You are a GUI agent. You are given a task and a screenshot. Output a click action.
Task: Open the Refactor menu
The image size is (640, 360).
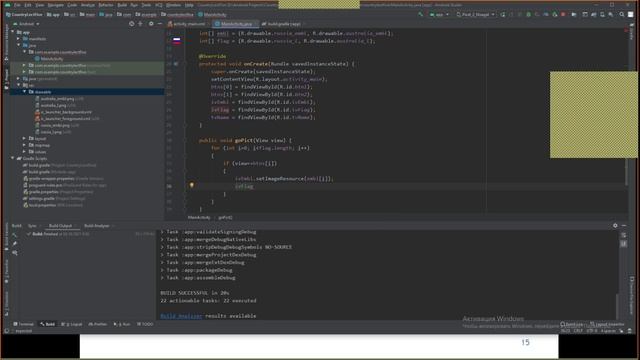coord(106,5)
